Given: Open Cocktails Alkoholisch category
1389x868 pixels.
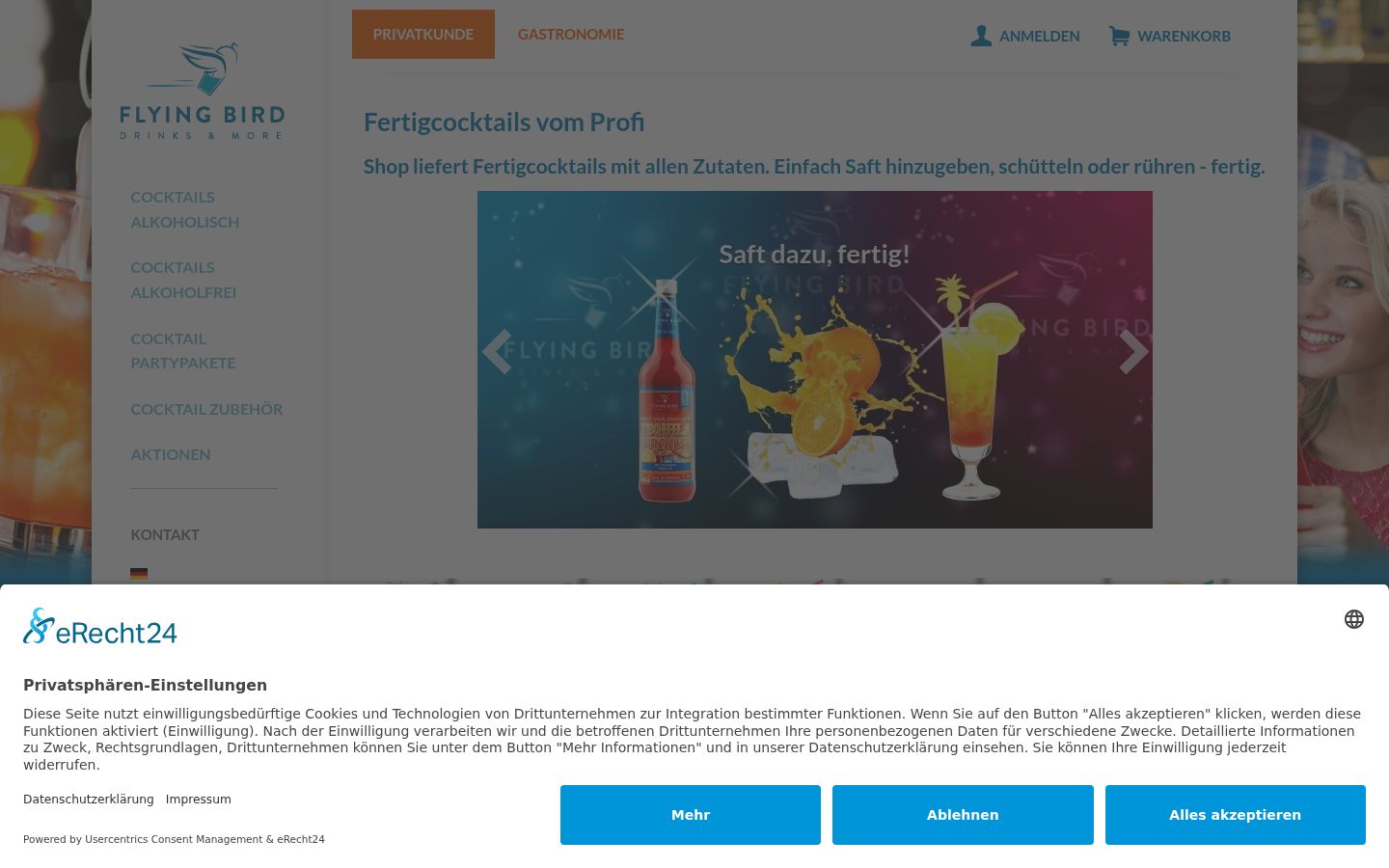Looking at the screenshot, I should [185, 209].
